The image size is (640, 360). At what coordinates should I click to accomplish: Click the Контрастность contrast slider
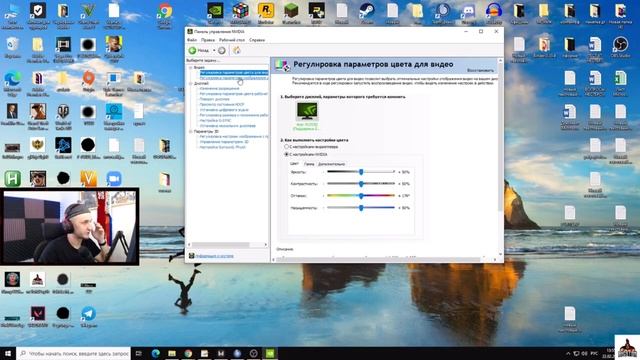[361, 184]
